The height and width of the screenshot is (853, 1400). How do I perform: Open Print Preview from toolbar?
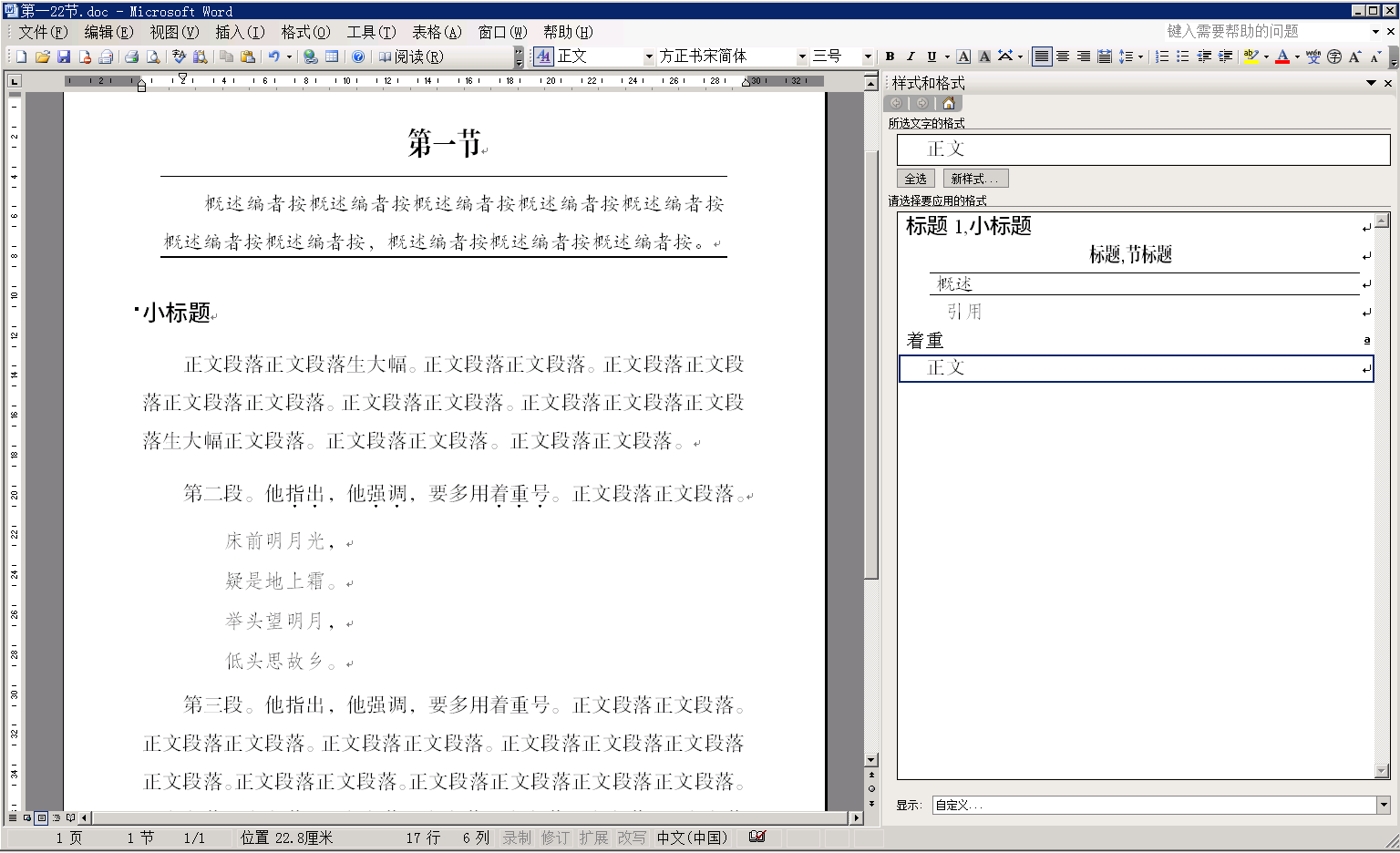pos(153,57)
